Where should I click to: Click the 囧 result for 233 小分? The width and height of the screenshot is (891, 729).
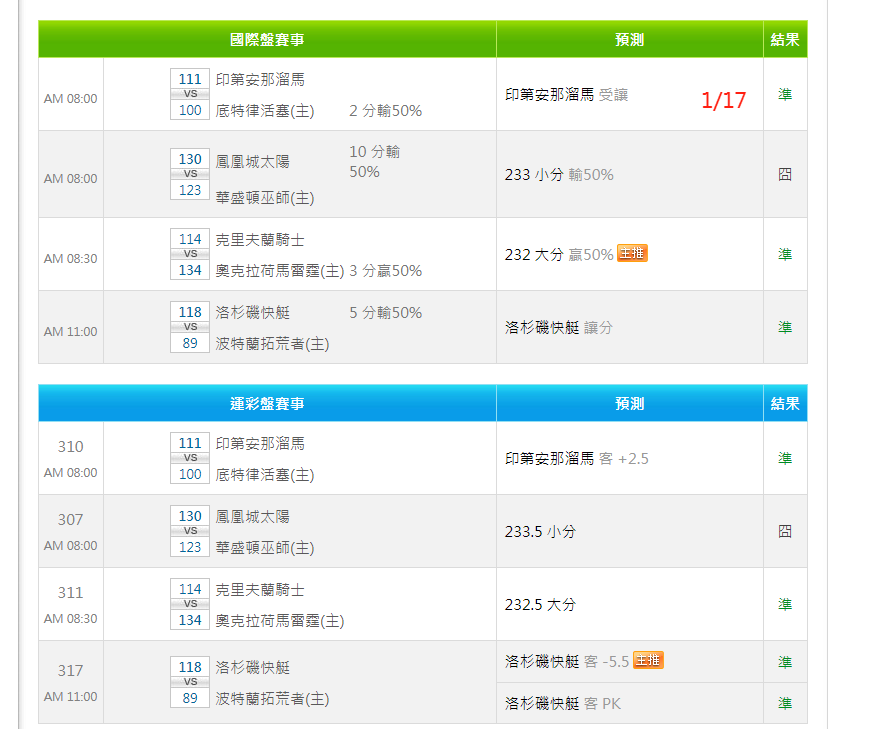[785, 174]
